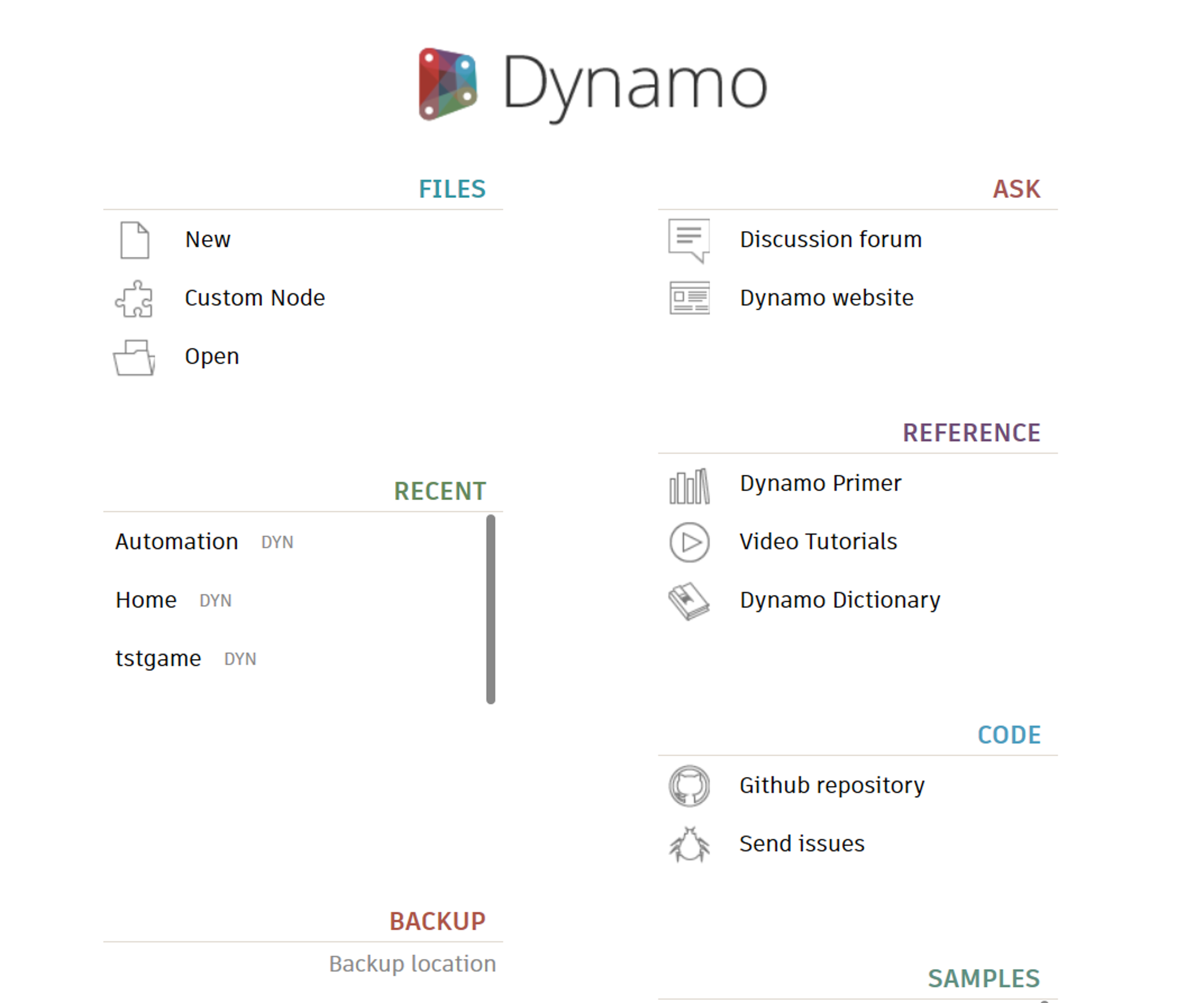This screenshot has width=1204, height=1003.
Task: Create a new Custom Node
Action: click(x=254, y=298)
